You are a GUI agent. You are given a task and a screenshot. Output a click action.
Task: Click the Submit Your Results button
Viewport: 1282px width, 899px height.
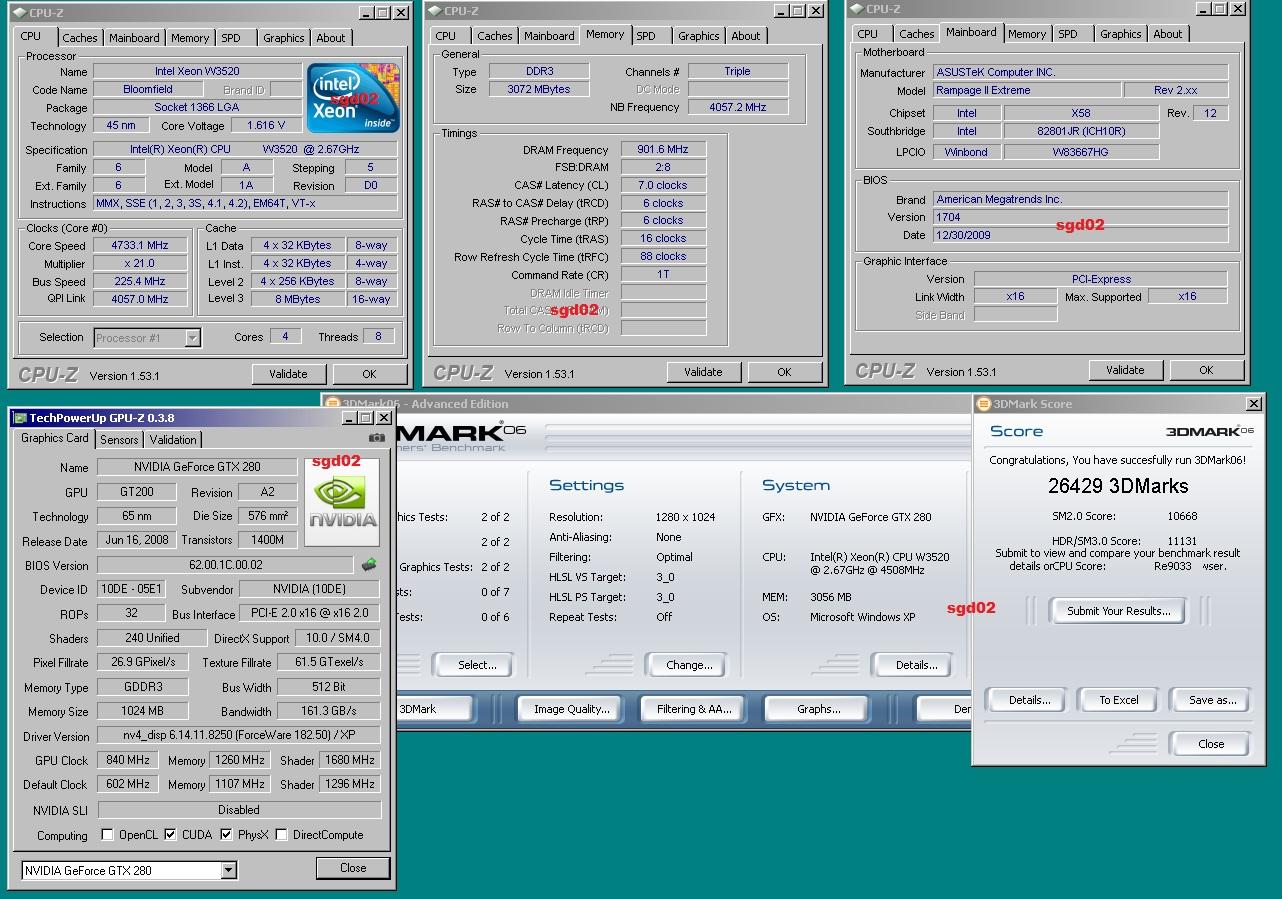1118,611
